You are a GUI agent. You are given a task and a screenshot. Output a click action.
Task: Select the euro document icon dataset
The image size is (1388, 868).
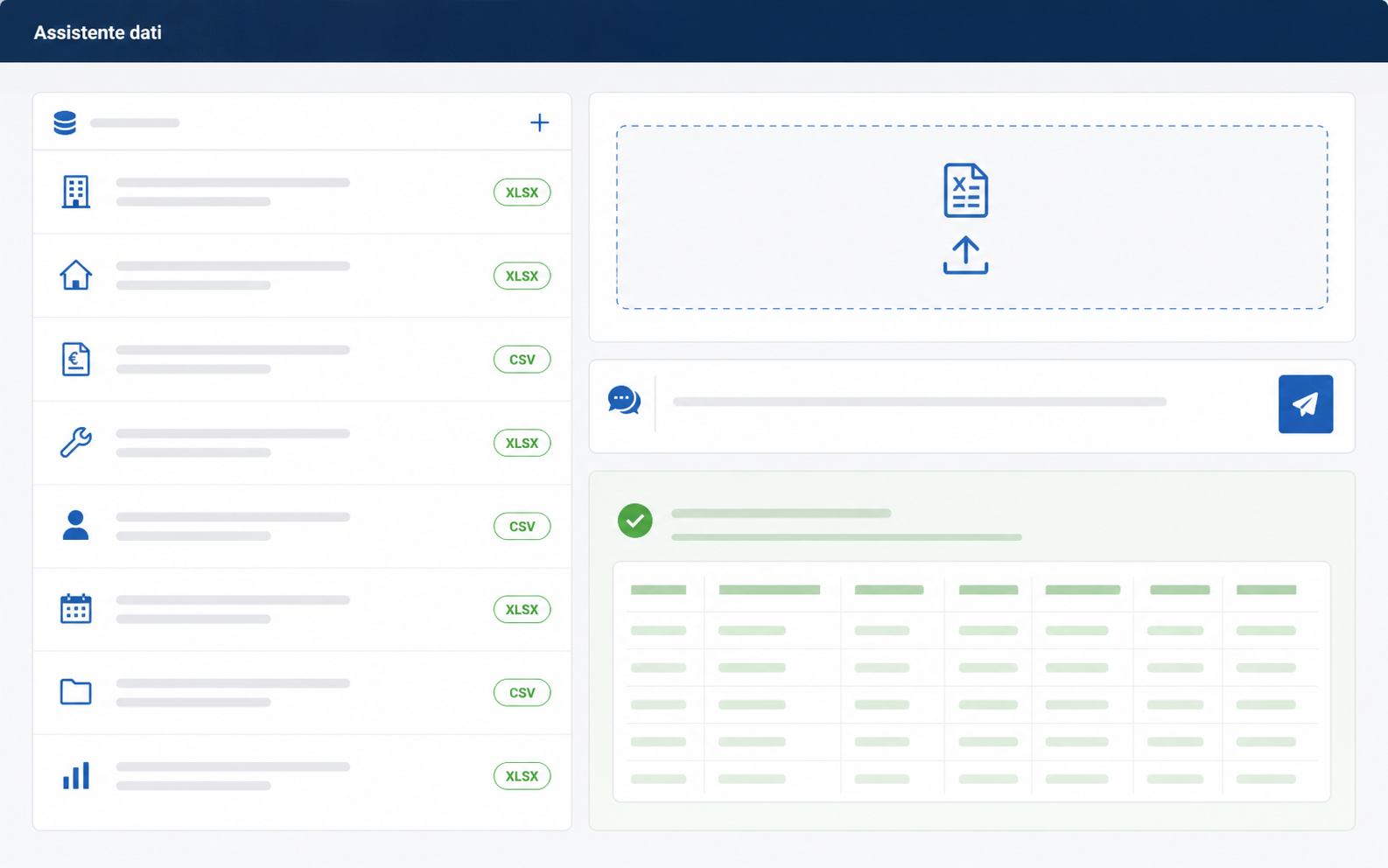pos(302,360)
